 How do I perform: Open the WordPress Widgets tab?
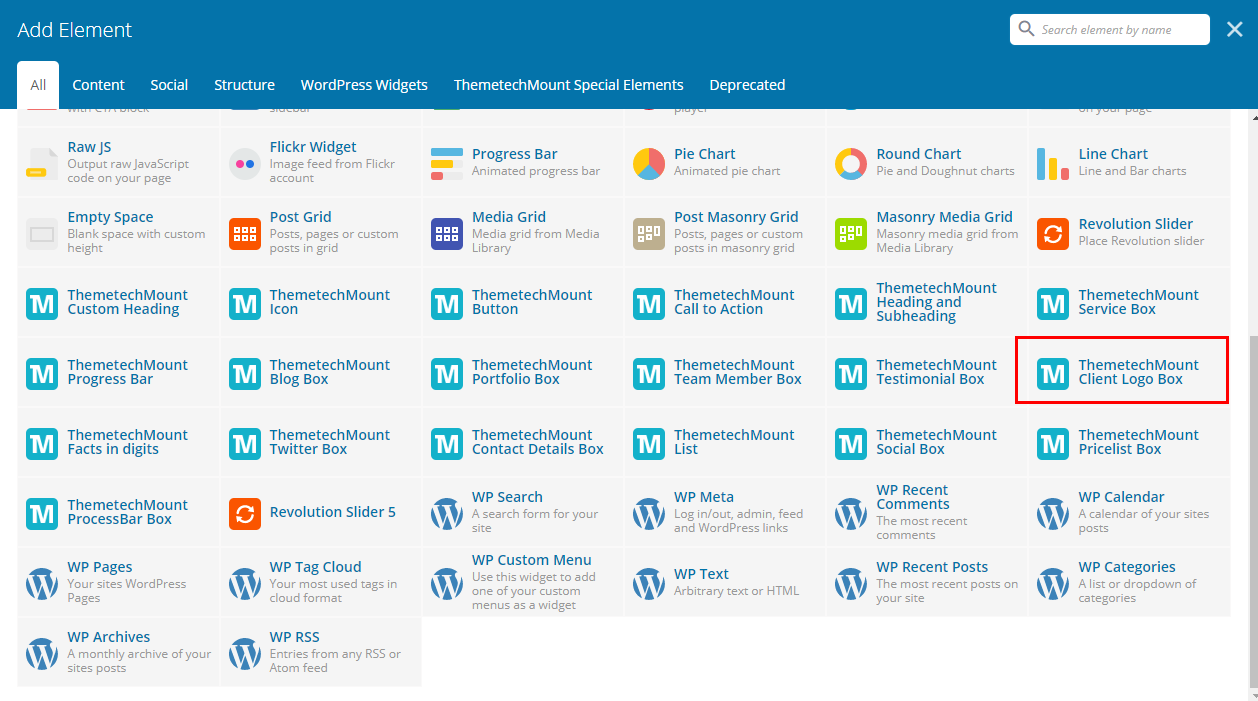364,85
